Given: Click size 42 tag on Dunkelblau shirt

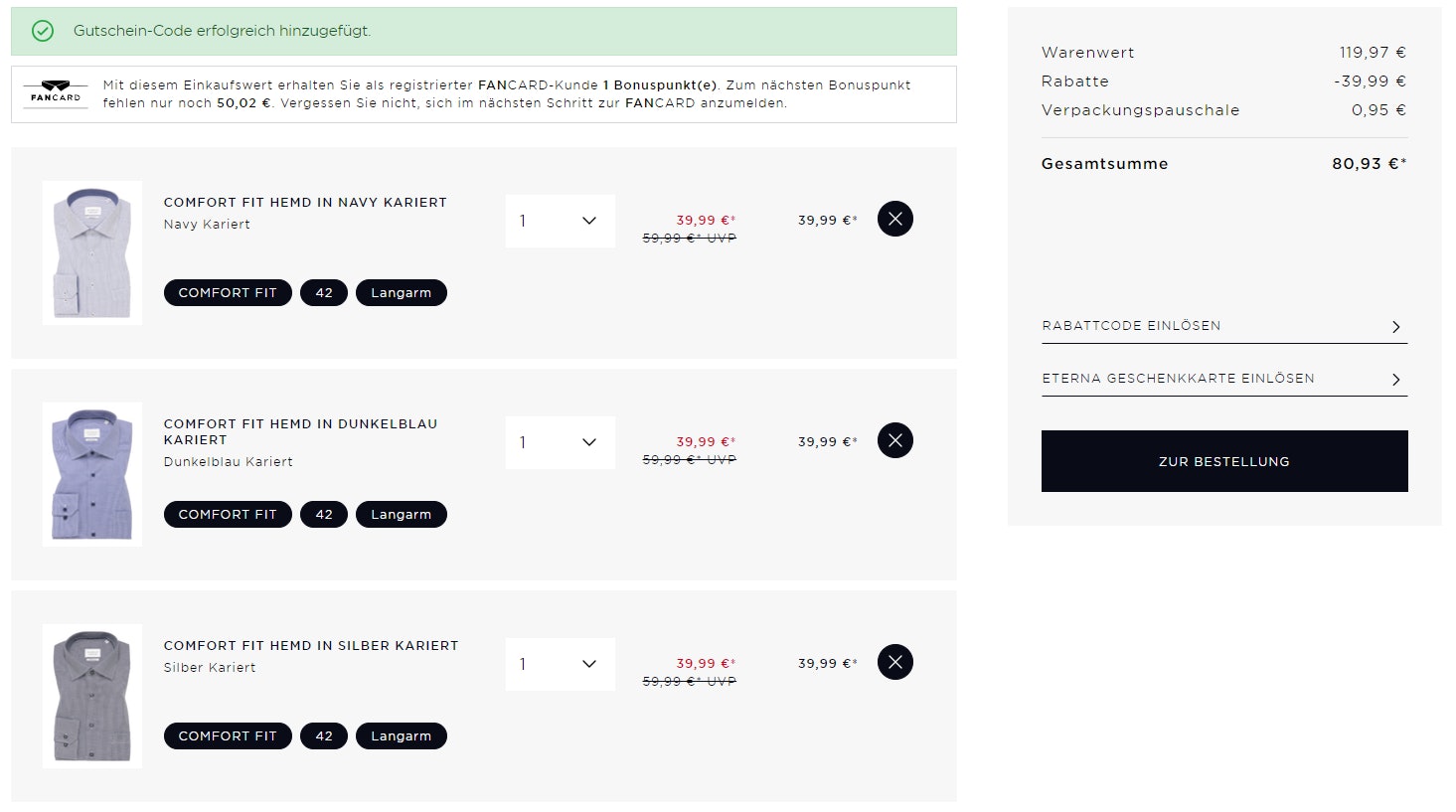Looking at the screenshot, I should (x=324, y=515).
